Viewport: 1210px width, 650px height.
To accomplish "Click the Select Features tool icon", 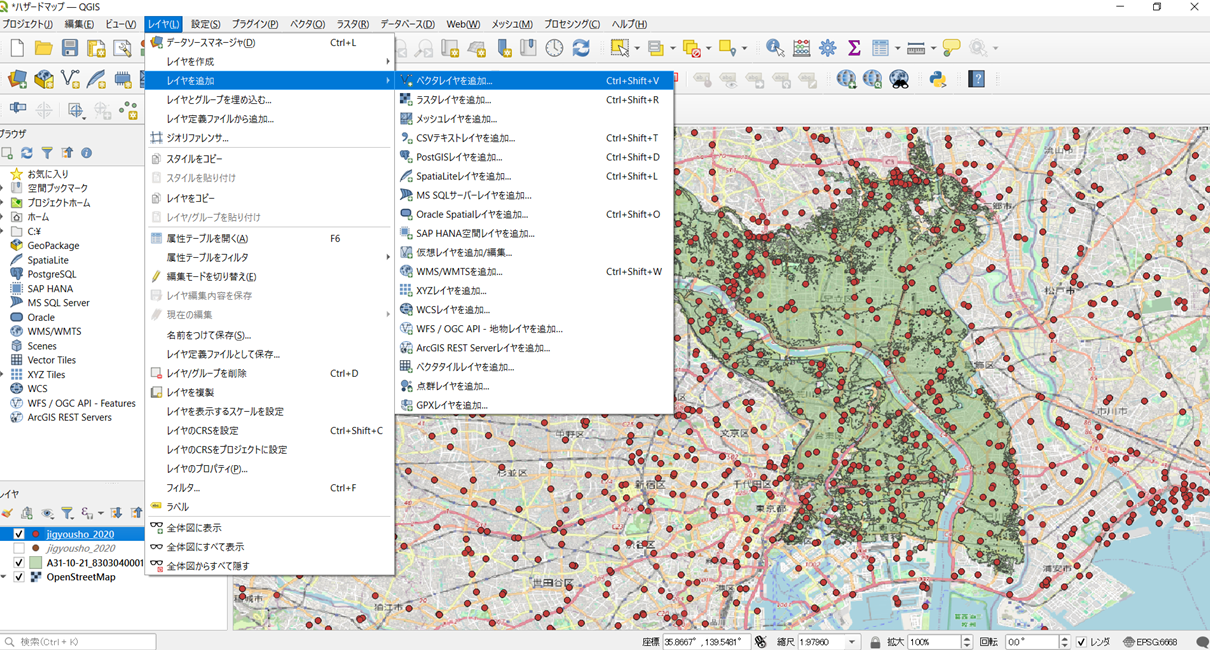I will [x=619, y=48].
